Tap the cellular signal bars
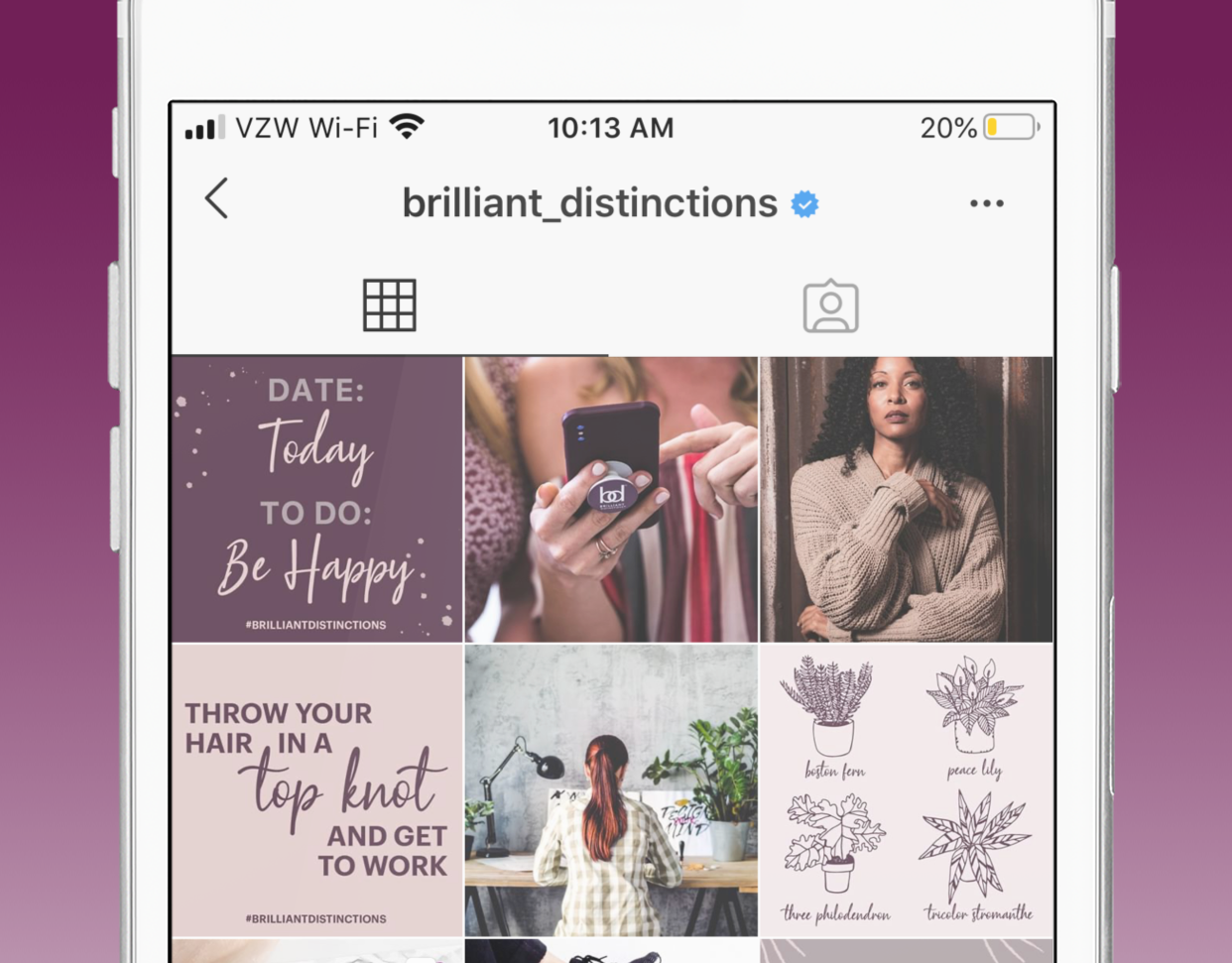 [205, 128]
